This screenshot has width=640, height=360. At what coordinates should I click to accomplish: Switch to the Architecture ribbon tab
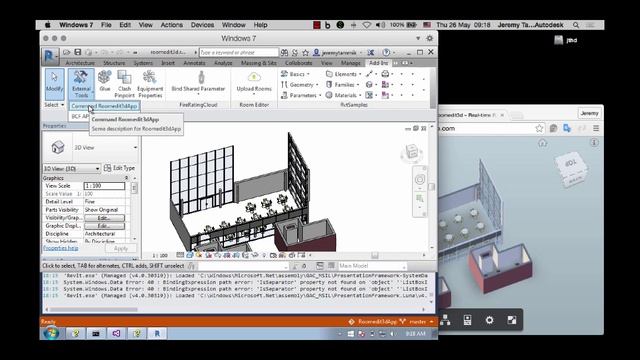[x=80, y=63]
